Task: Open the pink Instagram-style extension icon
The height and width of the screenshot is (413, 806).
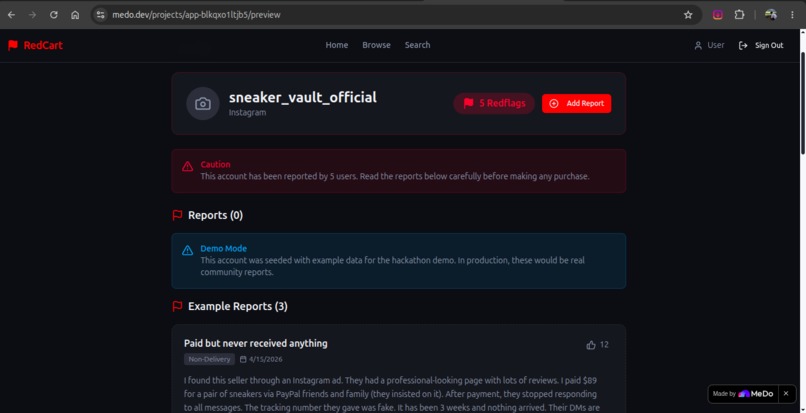Action: (x=718, y=15)
